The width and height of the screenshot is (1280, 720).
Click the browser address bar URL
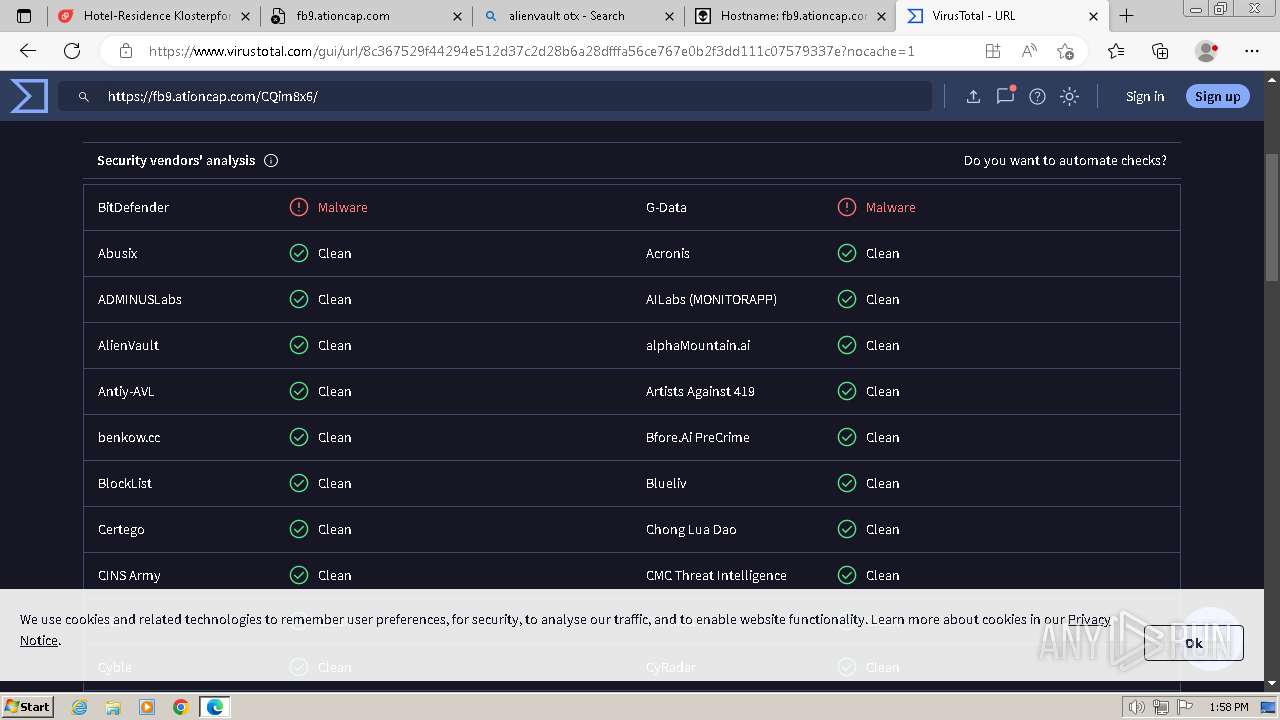pos(530,51)
